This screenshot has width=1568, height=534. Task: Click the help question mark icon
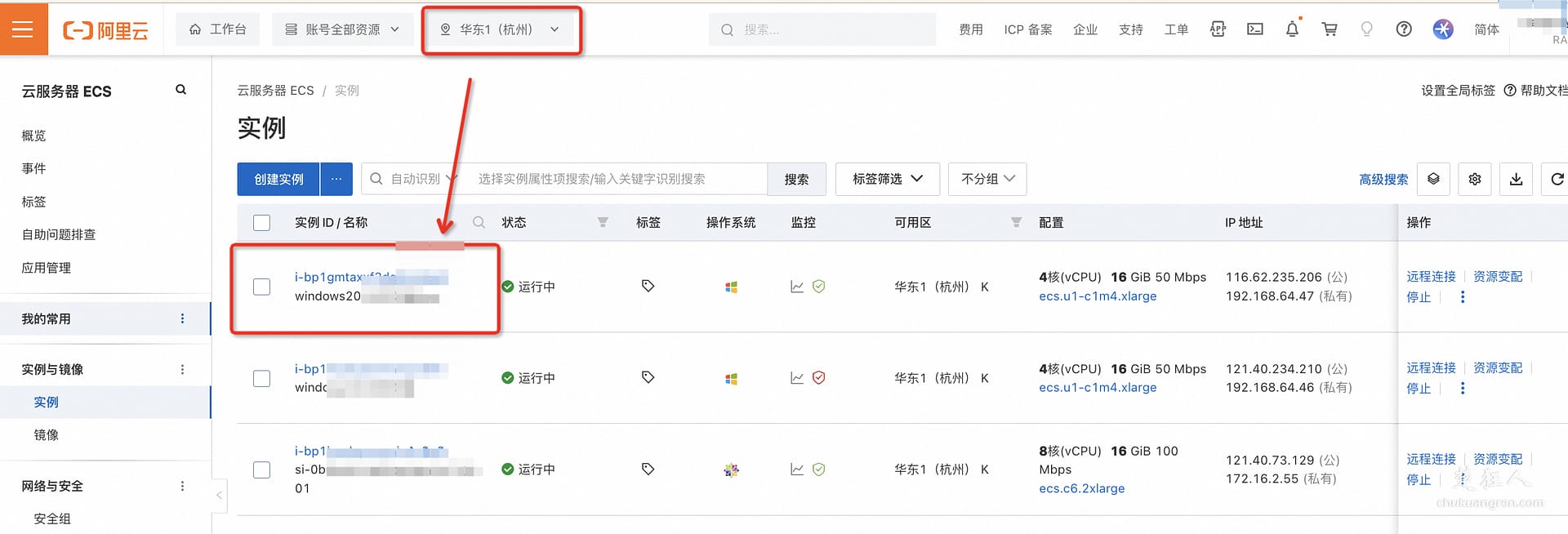(1404, 29)
